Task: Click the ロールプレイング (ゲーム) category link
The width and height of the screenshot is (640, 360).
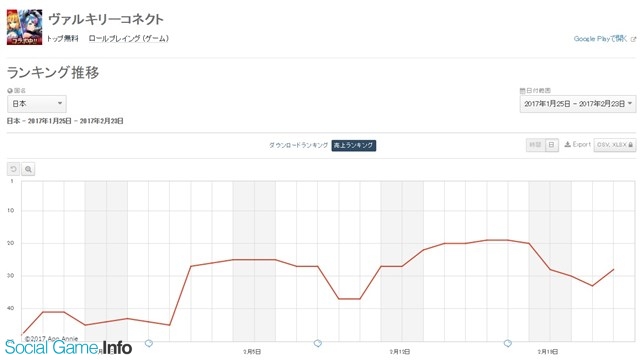Action: [129, 39]
